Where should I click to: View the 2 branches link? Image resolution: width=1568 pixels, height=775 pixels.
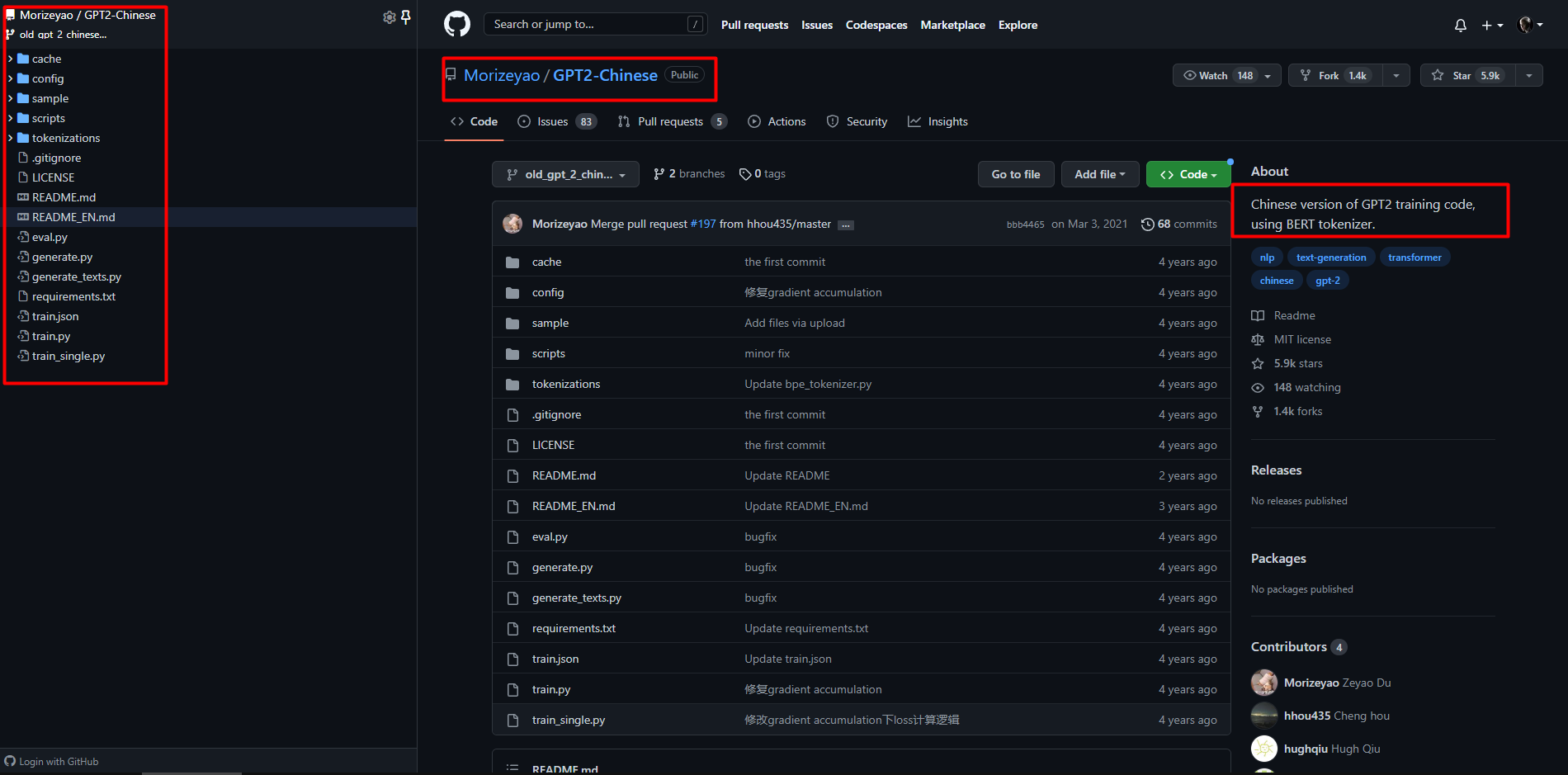[x=689, y=174]
